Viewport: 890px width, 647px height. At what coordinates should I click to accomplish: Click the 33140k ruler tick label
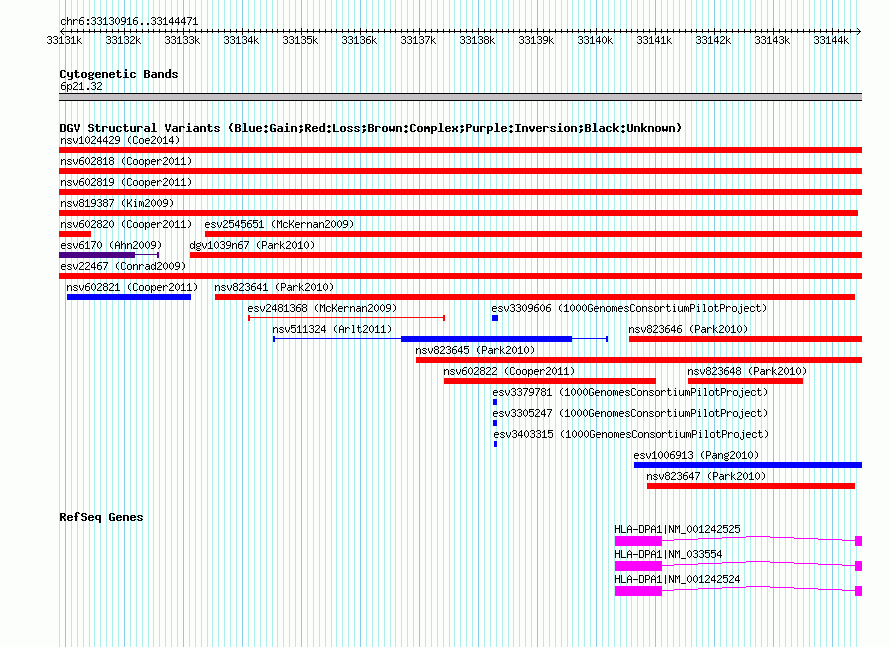595,40
